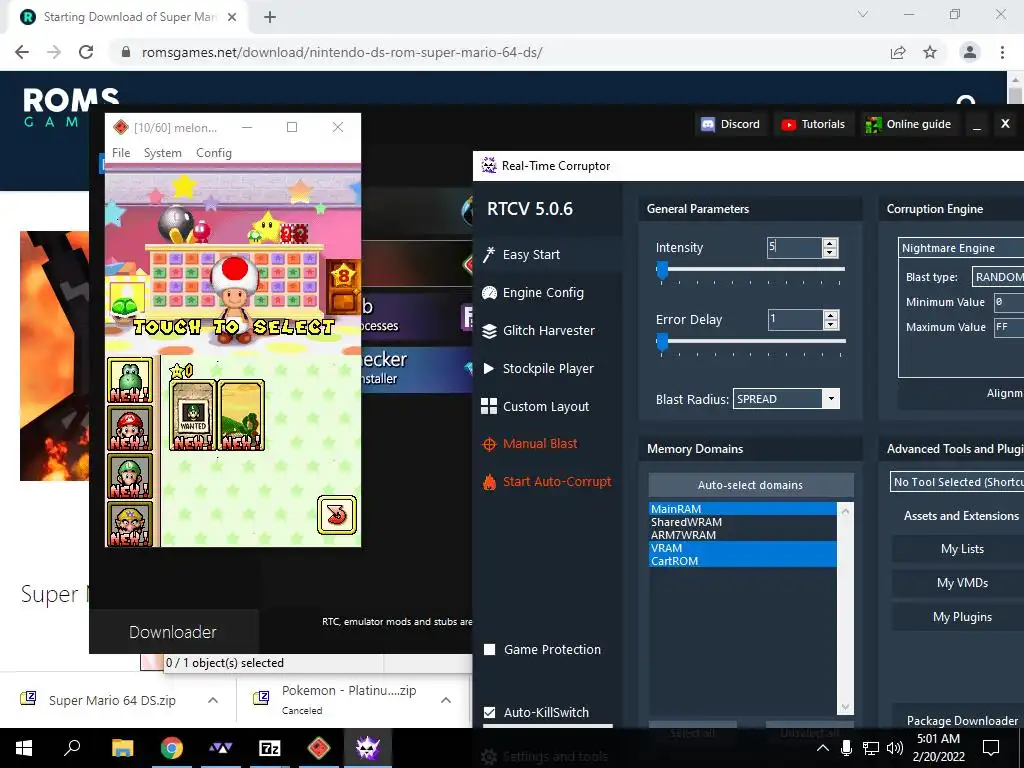1024x768 pixels.
Task: Enable Game Protection checkbox
Action: pyautogui.click(x=489, y=649)
